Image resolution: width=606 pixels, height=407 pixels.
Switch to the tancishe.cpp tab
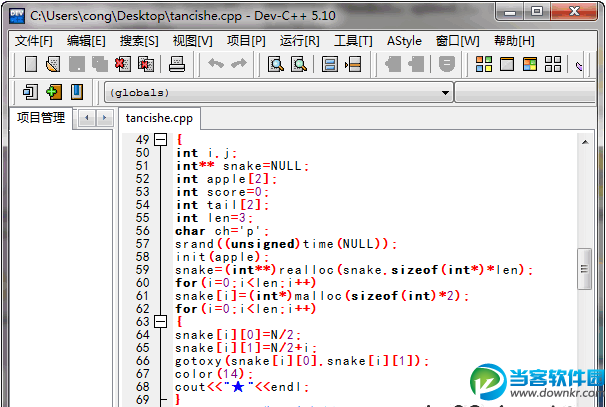tap(159, 118)
